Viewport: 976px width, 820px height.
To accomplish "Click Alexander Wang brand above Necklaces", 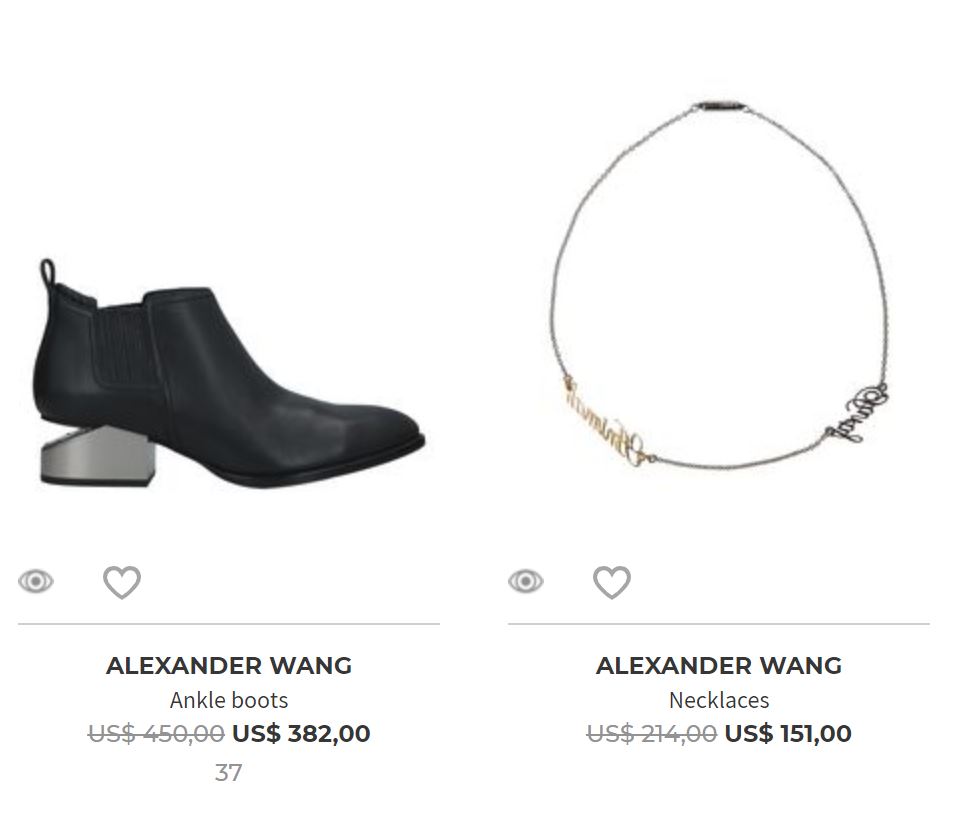I will [x=719, y=666].
